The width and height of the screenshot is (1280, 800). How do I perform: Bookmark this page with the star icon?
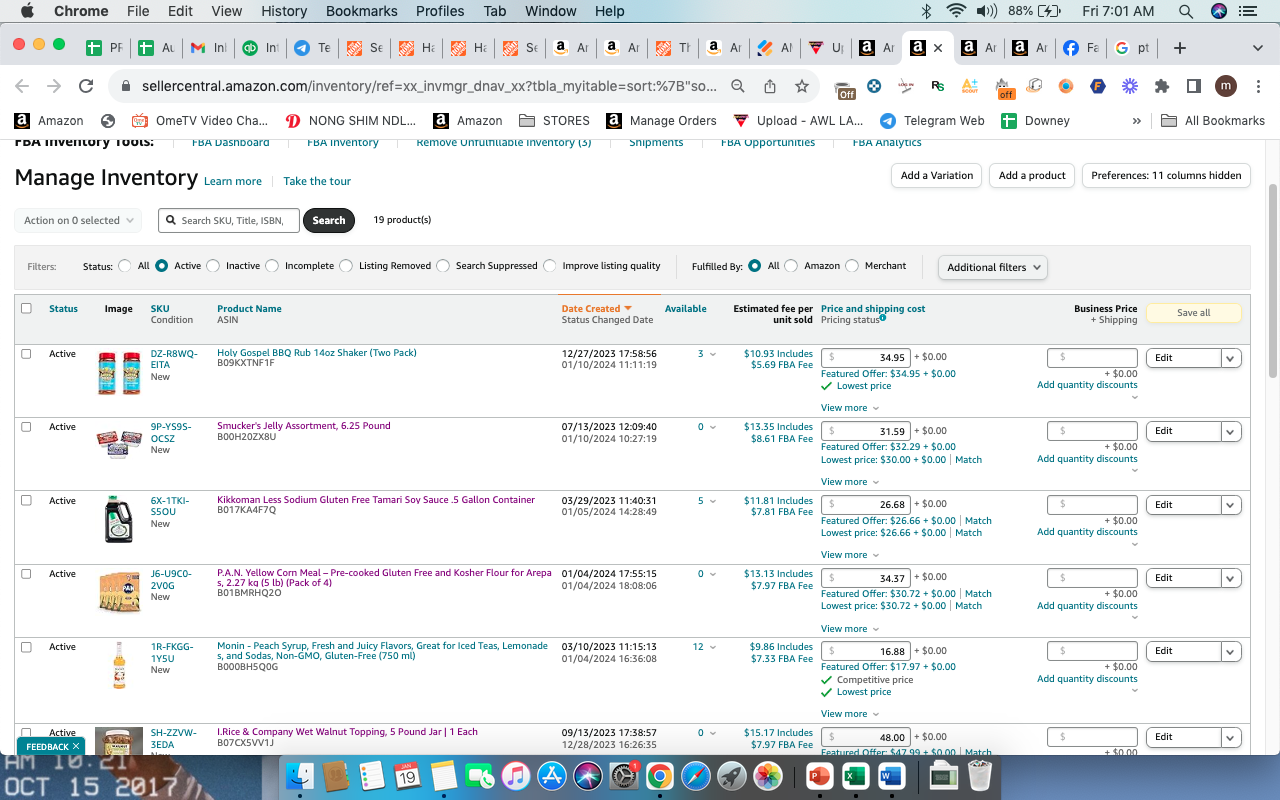point(801,86)
